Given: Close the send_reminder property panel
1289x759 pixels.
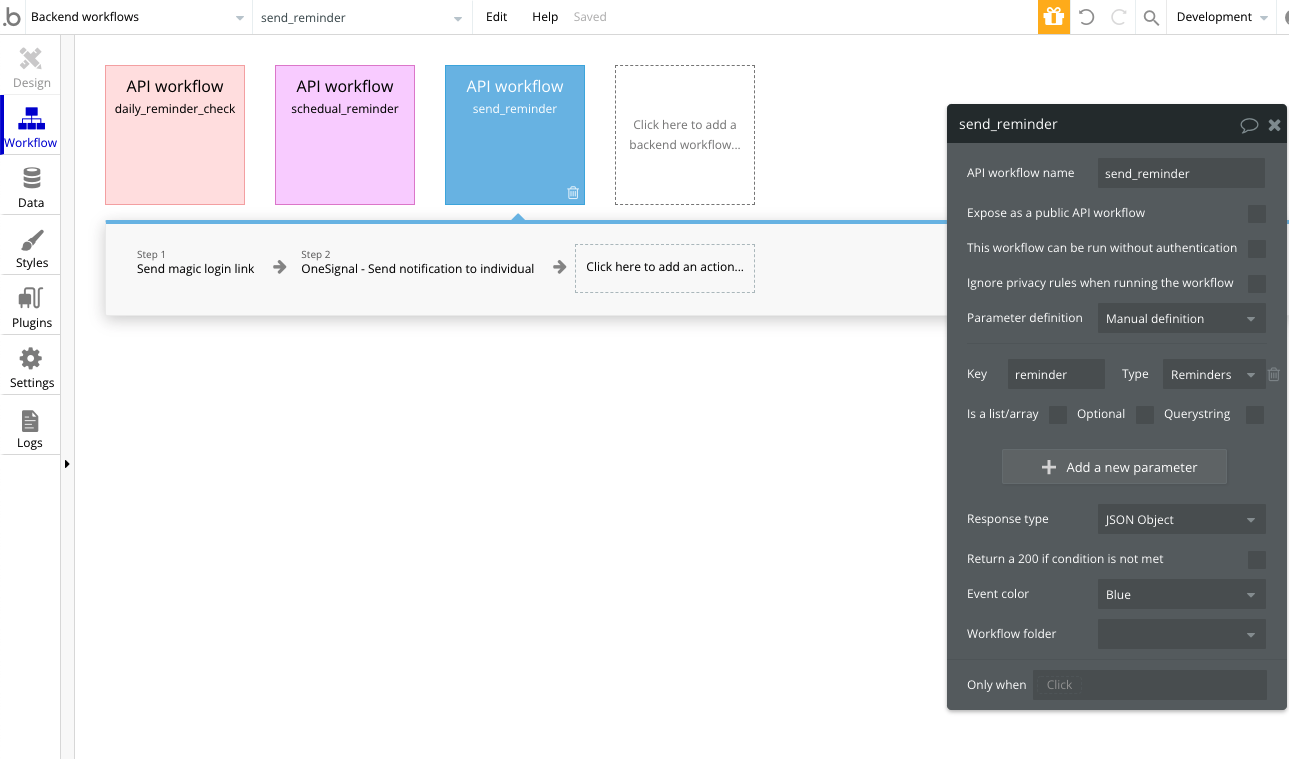Looking at the screenshot, I should 1274,125.
